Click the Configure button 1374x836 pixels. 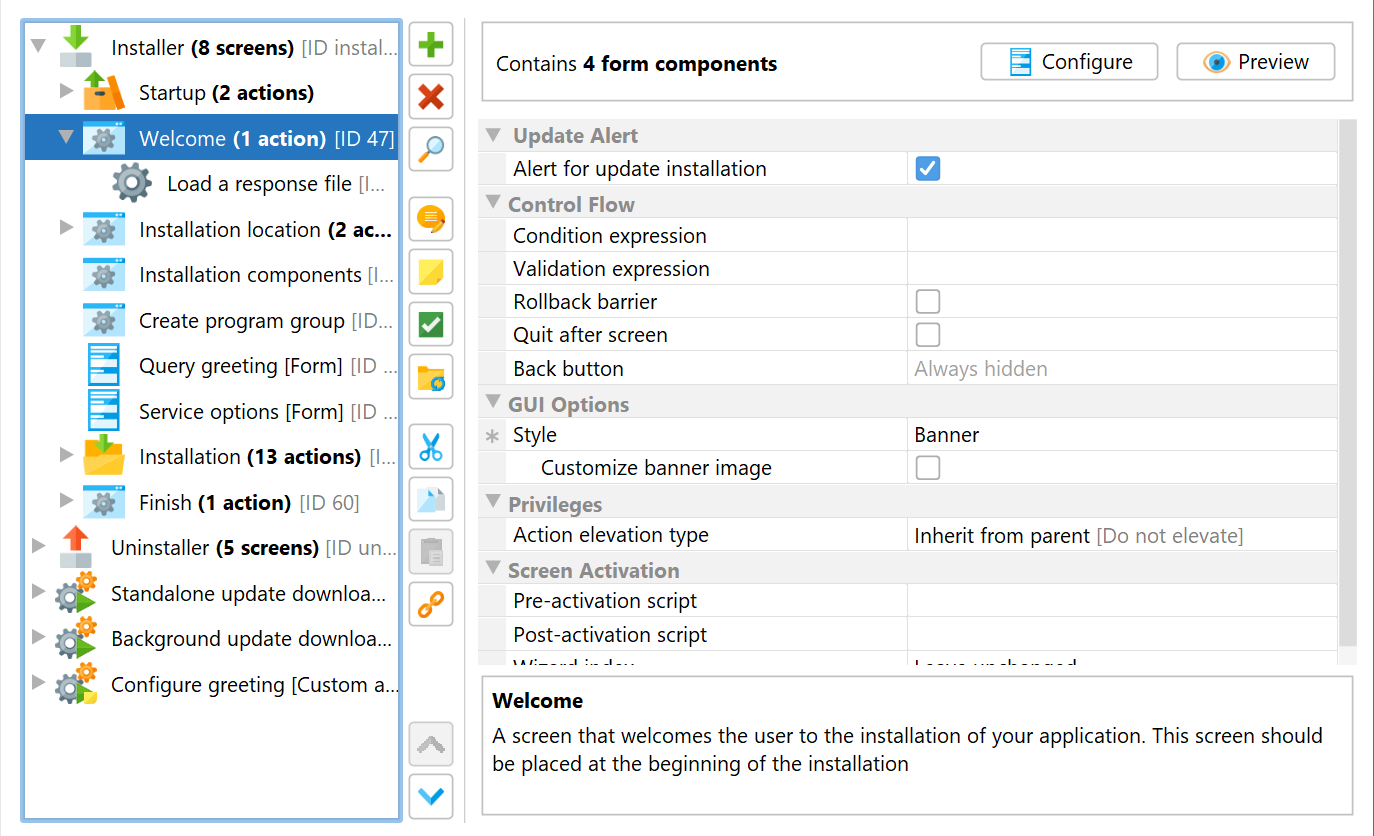(1069, 62)
